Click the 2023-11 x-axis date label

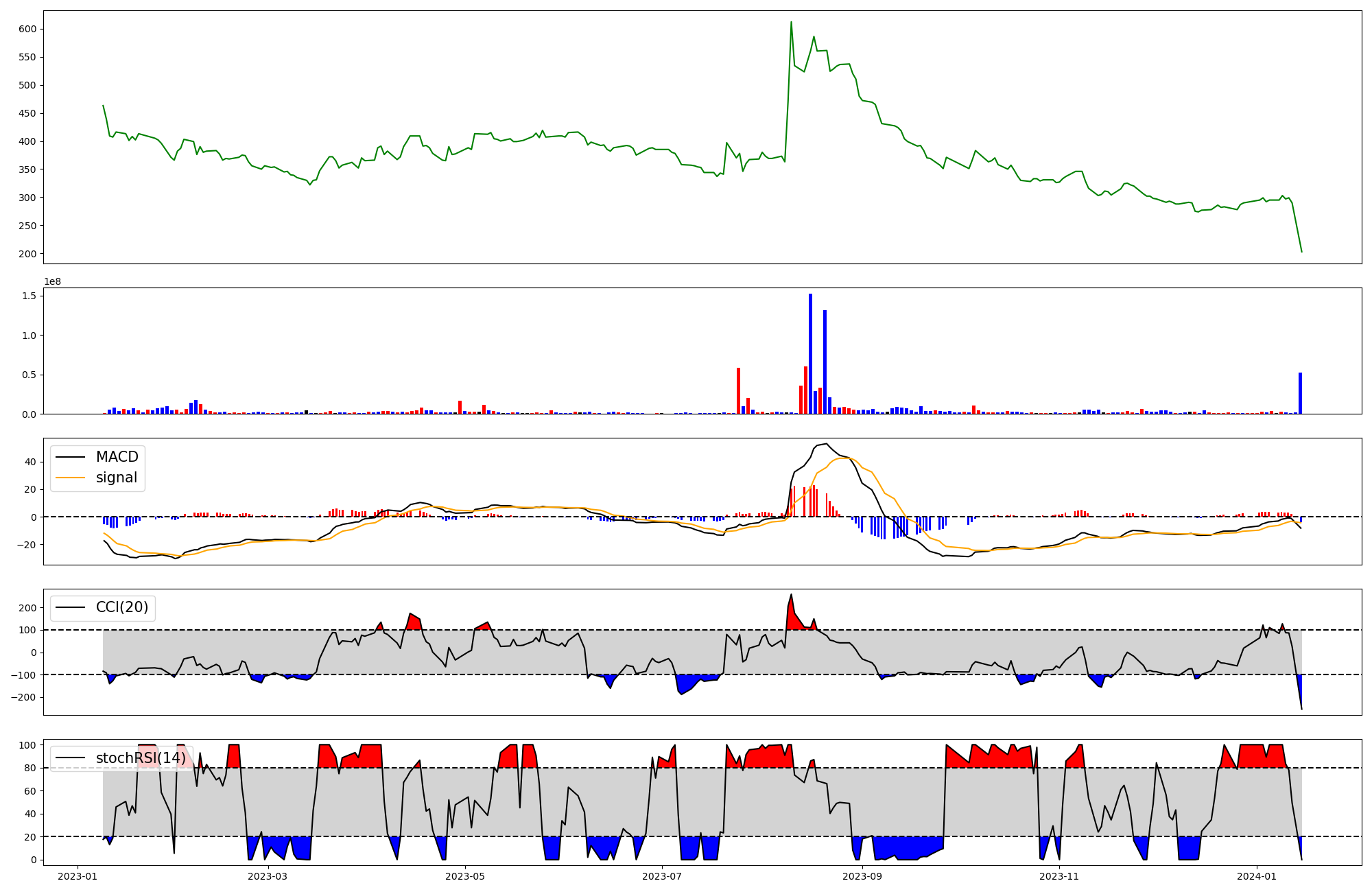1059,876
